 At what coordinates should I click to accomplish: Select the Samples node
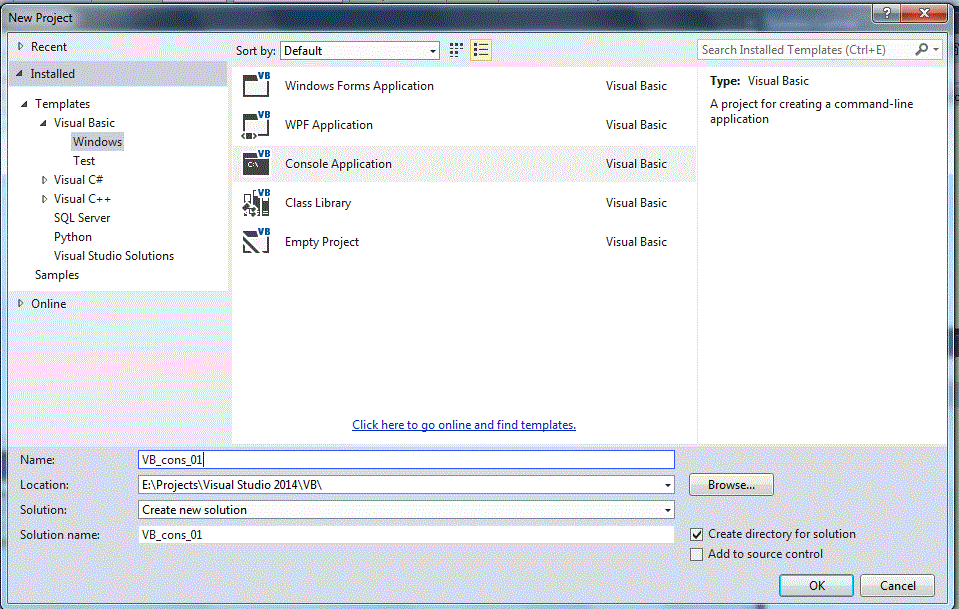tap(57, 275)
